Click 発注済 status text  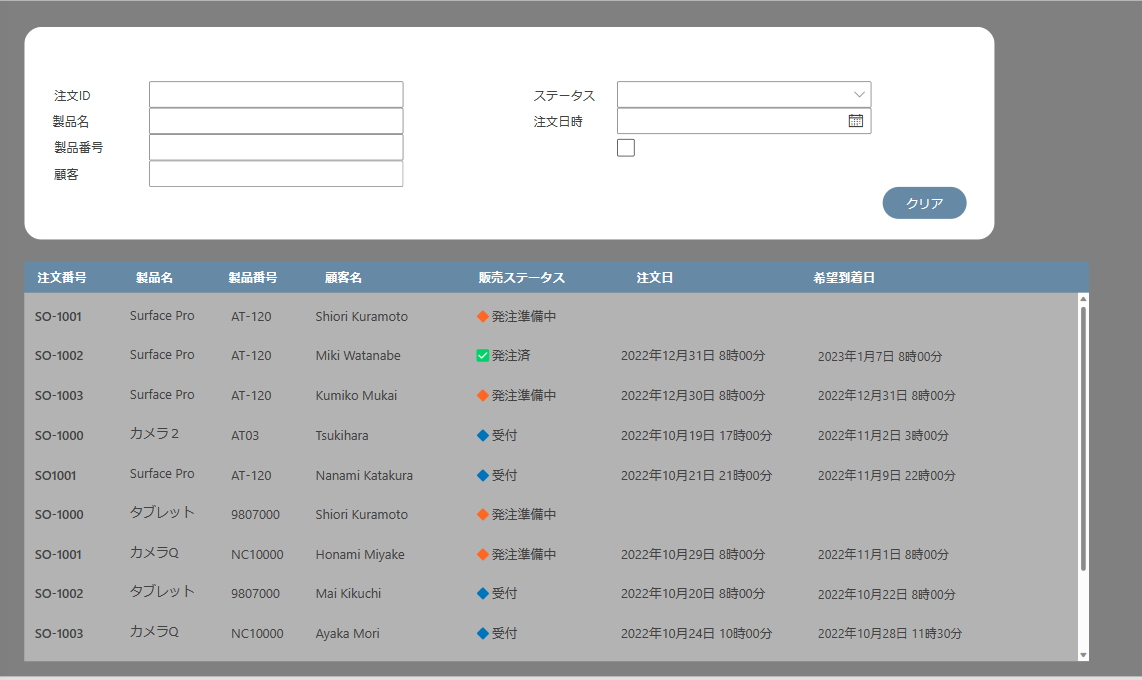point(511,355)
